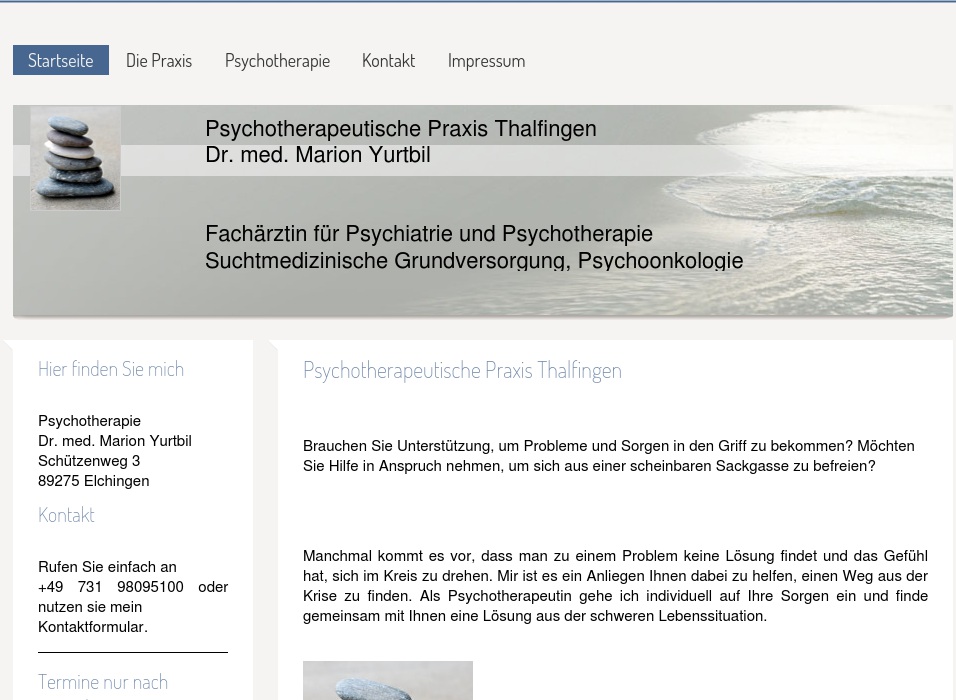The image size is (956, 700).
Task: Click the divider line under Kontaktformular
Action: pos(133,649)
